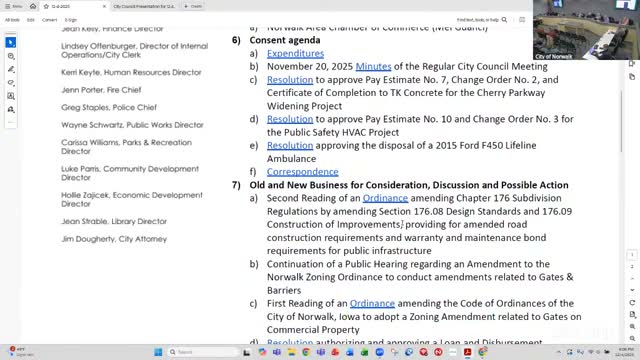Click the Create new tab button
640x360 pixels.
tap(193, 7)
